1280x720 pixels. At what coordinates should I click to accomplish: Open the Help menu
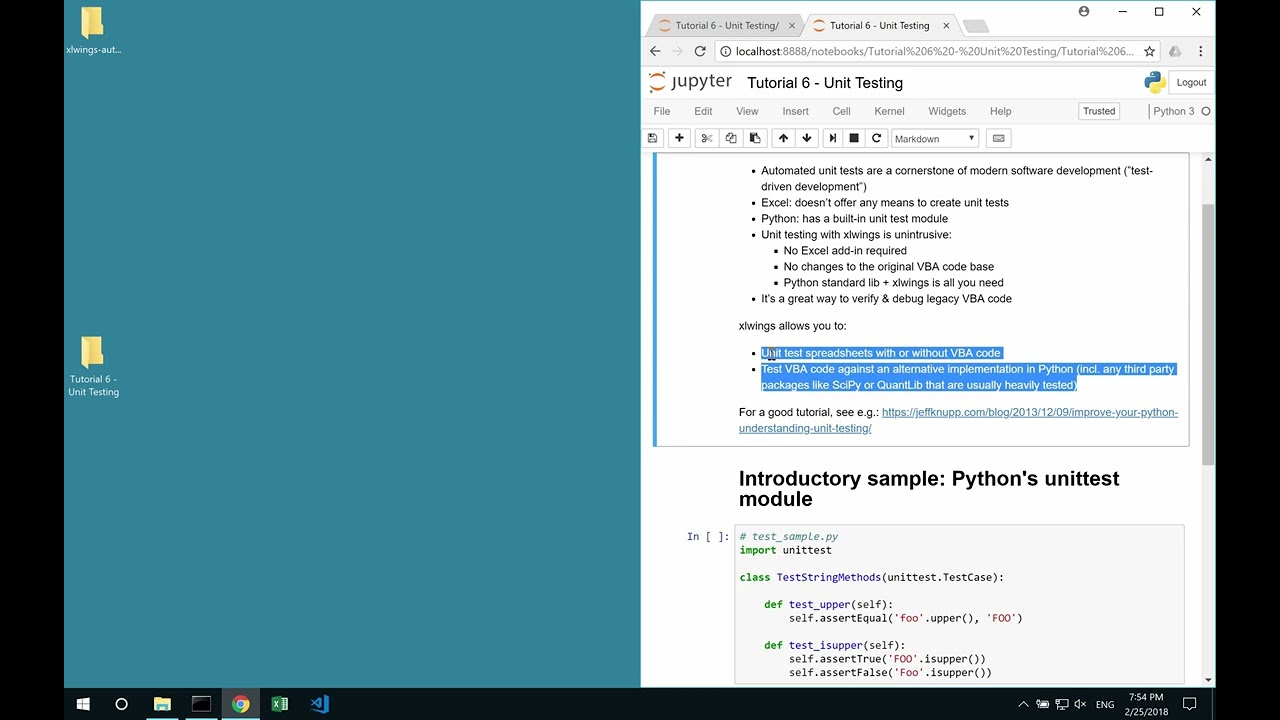(1000, 111)
